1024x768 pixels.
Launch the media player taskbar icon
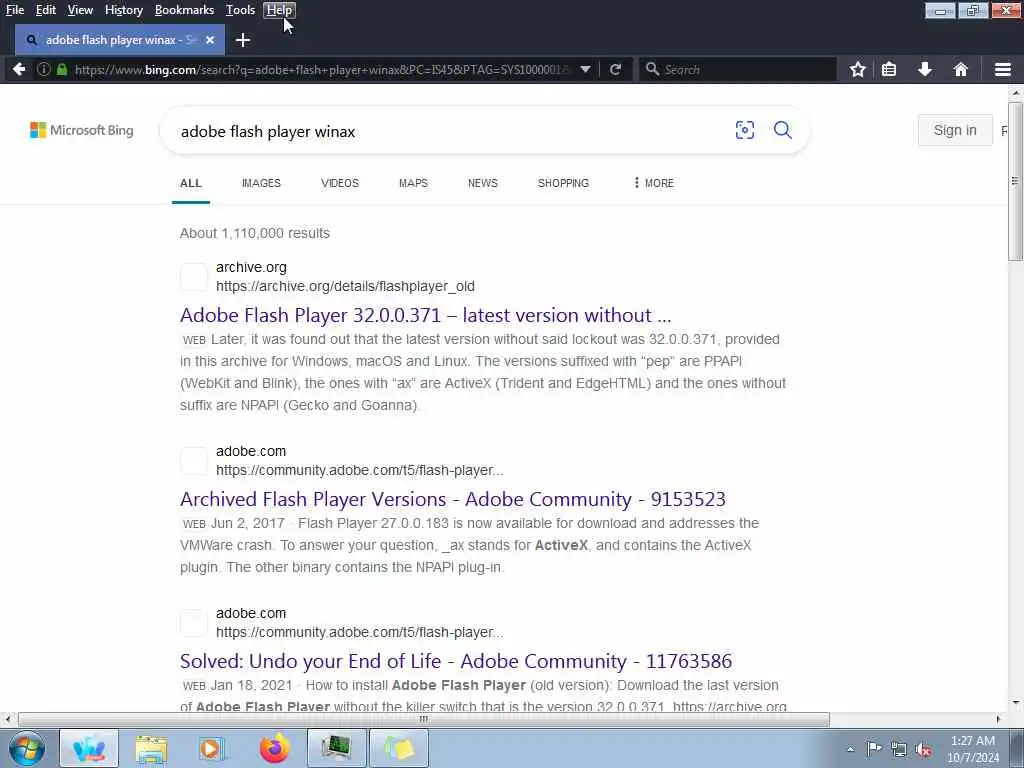coord(211,748)
